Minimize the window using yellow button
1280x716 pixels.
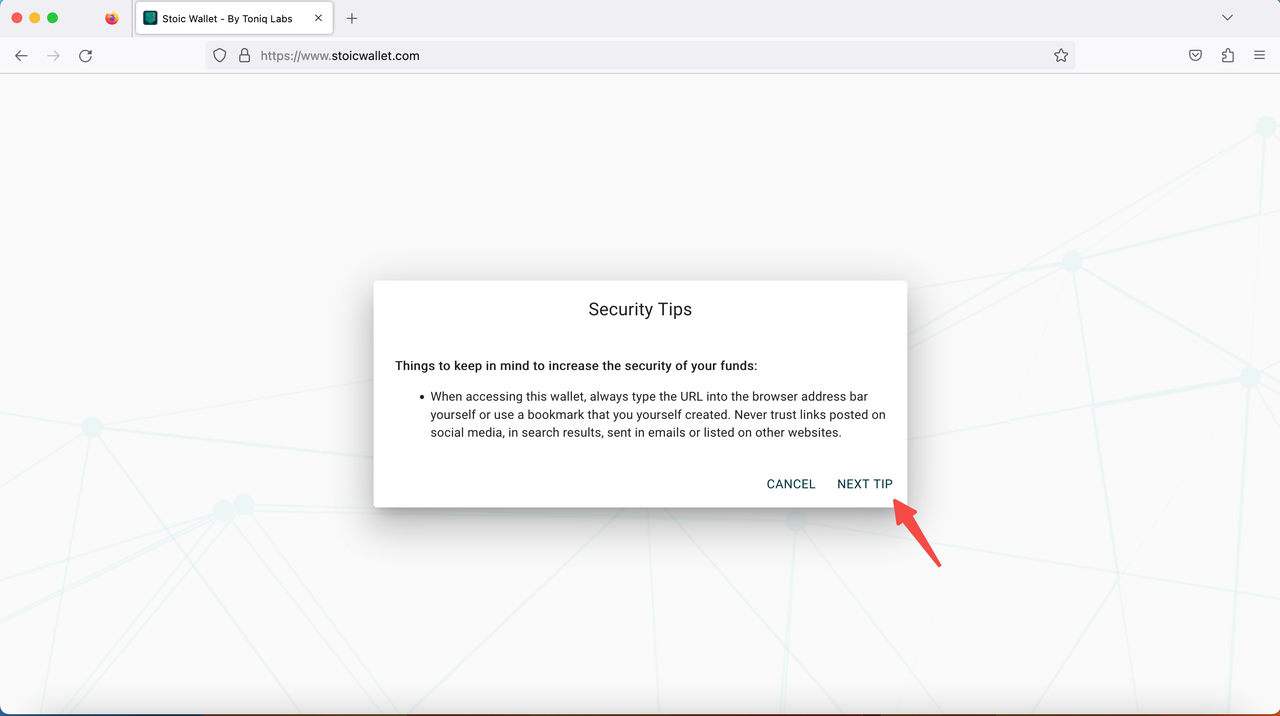(35, 18)
